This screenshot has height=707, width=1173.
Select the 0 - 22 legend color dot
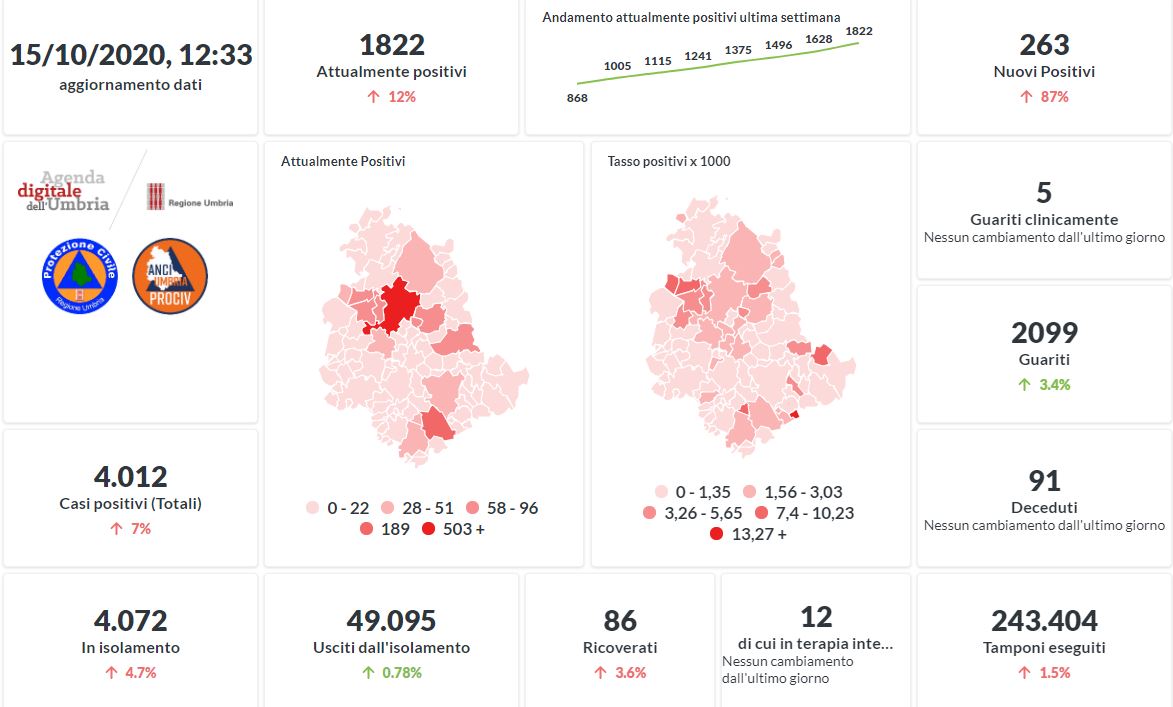tap(313, 508)
